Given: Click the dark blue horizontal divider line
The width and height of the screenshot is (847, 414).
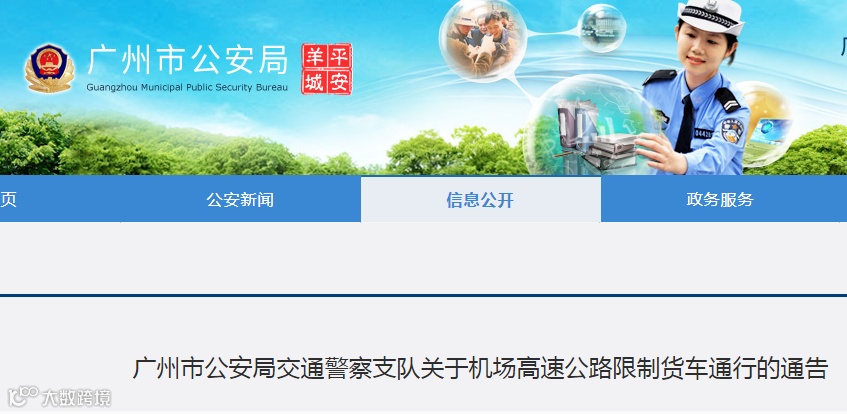Looking at the screenshot, I should point(424,295).
